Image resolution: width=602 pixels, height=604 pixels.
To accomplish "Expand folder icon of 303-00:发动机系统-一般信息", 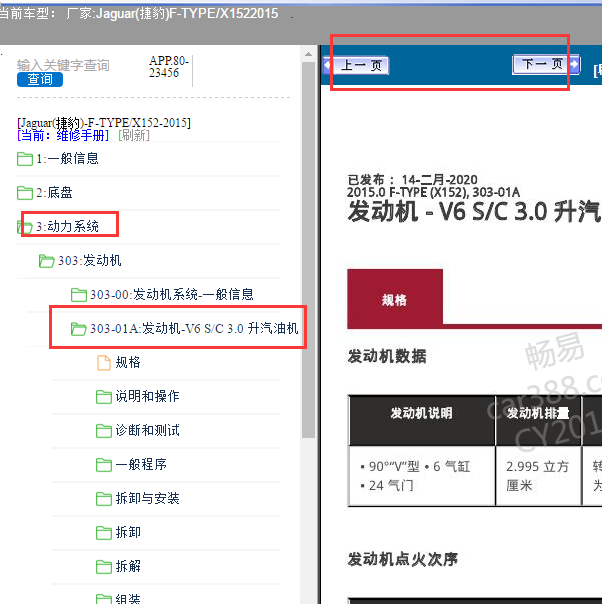I will click(79, 295).
